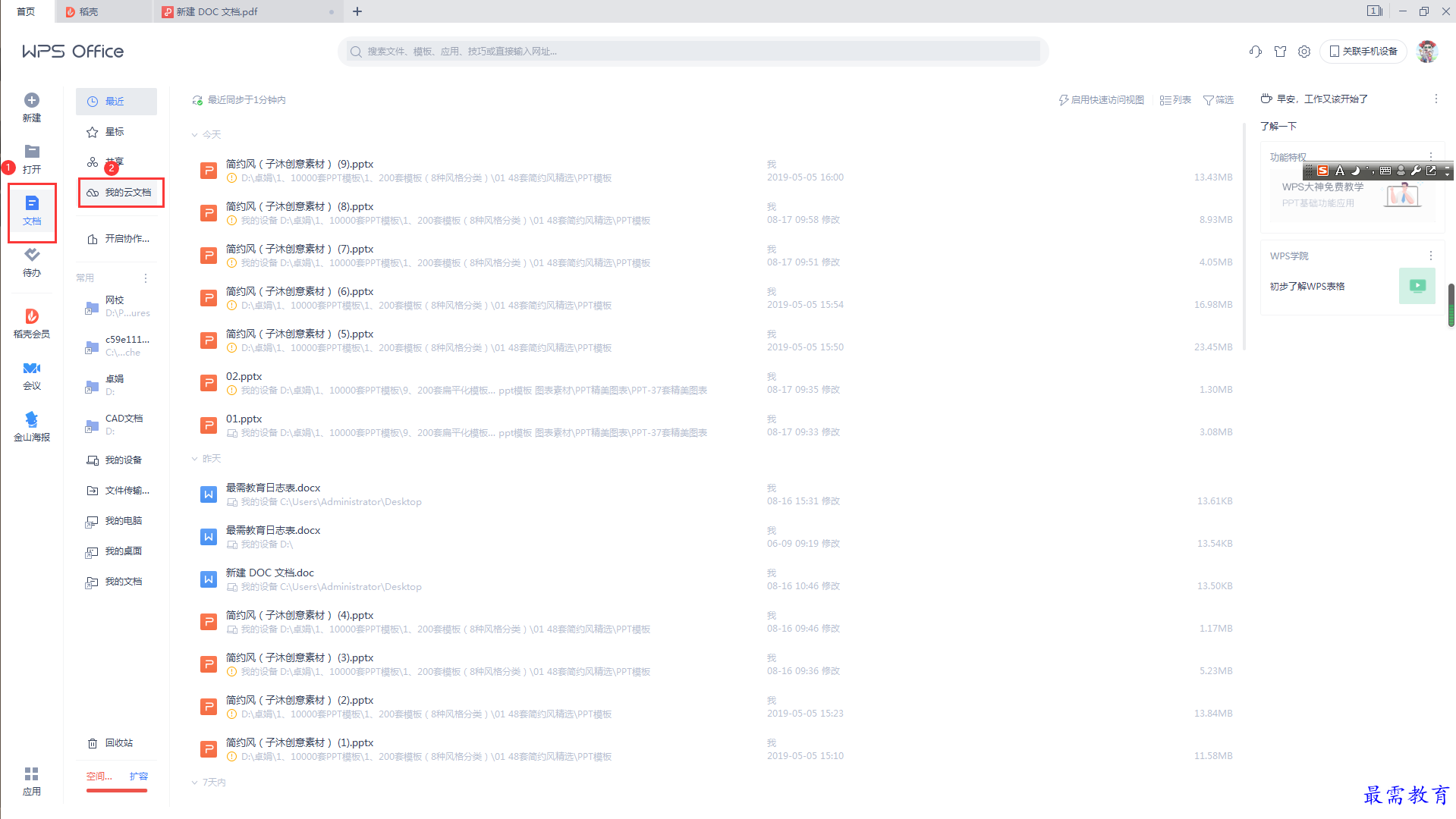Open 卓娟 shortcut folder
This screenshot has width=1456, height=819.
[118, 385]
